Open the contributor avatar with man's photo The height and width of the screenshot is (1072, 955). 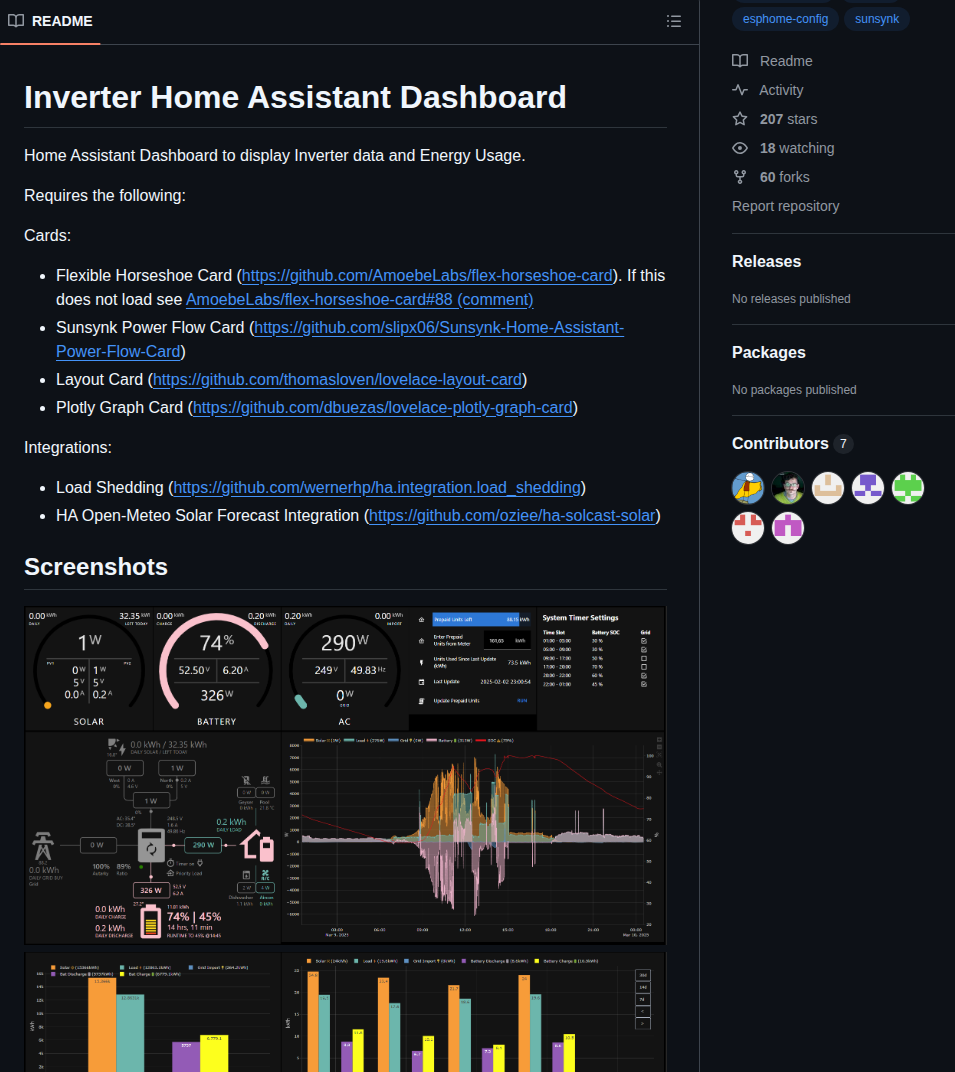(x=788, y=488)
